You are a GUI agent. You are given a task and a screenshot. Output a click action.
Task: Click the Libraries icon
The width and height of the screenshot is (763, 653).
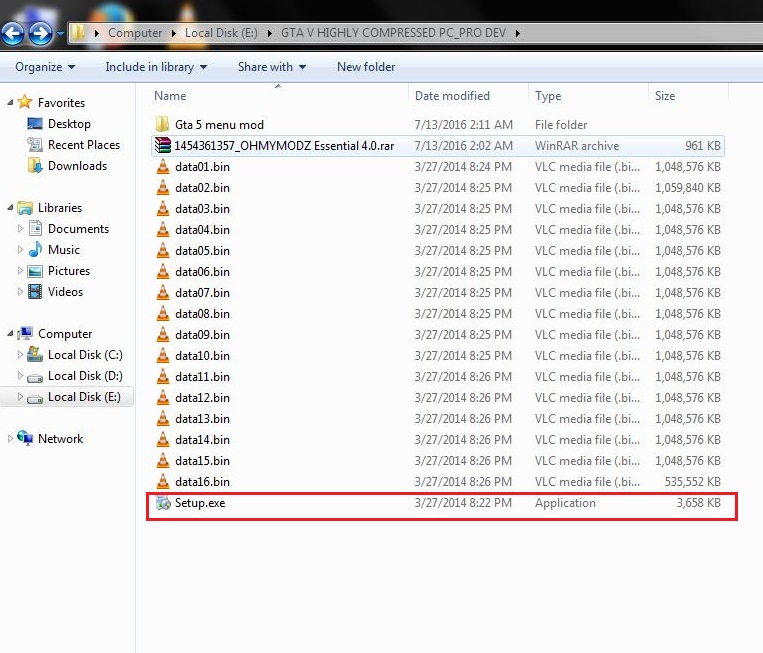[x=25, y=208]
